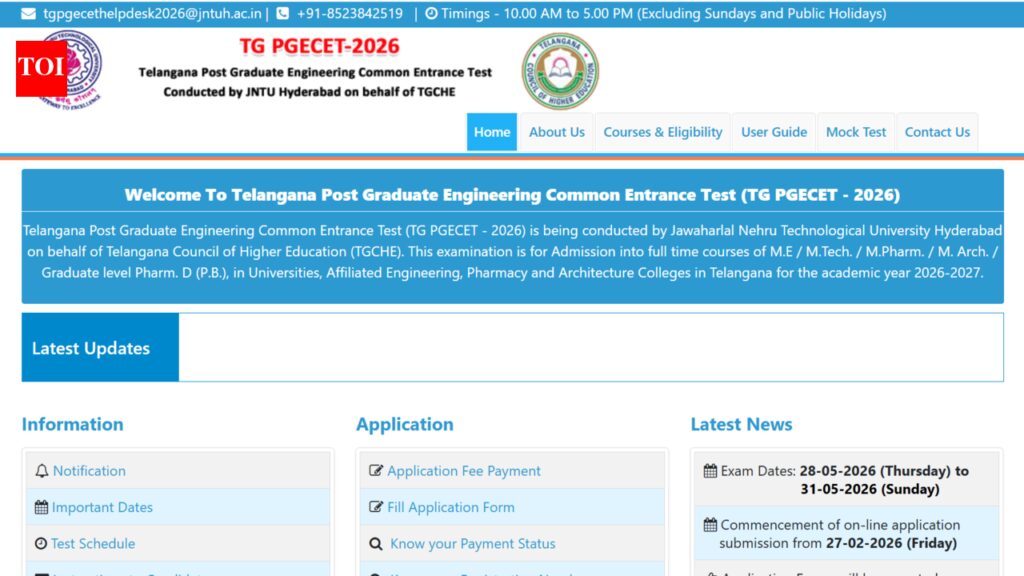Click the edit icon beside Application Fee Payment
Viewport: 1024px width, 576px height.
tap(374, 470)
